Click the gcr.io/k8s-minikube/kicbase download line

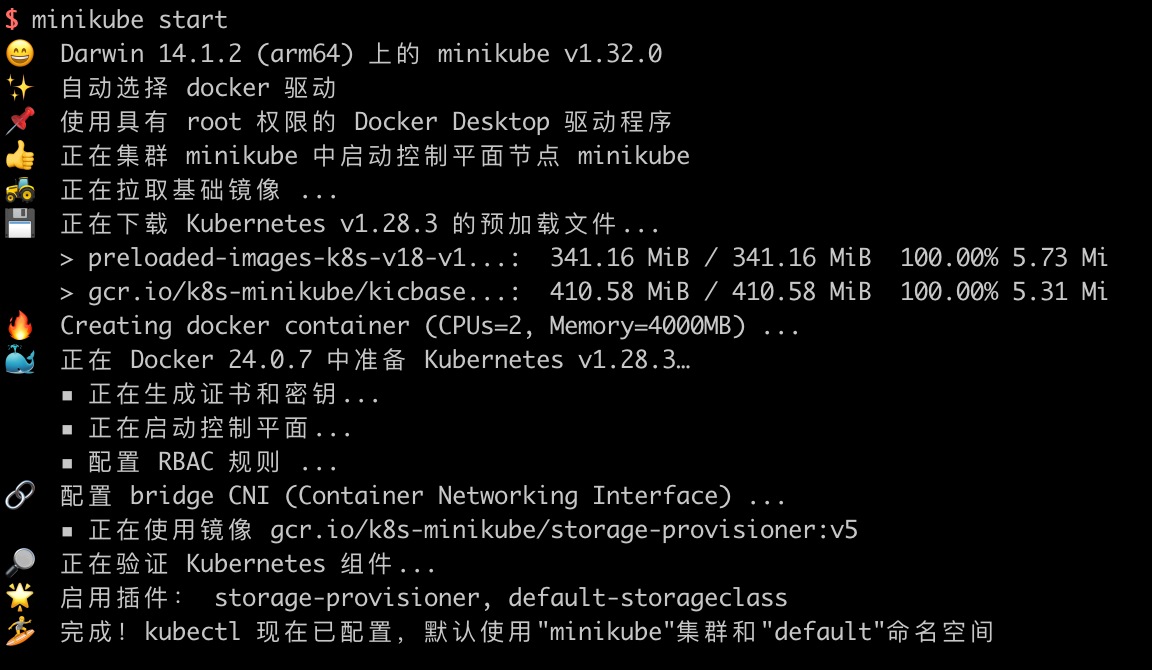pos(304,292)
